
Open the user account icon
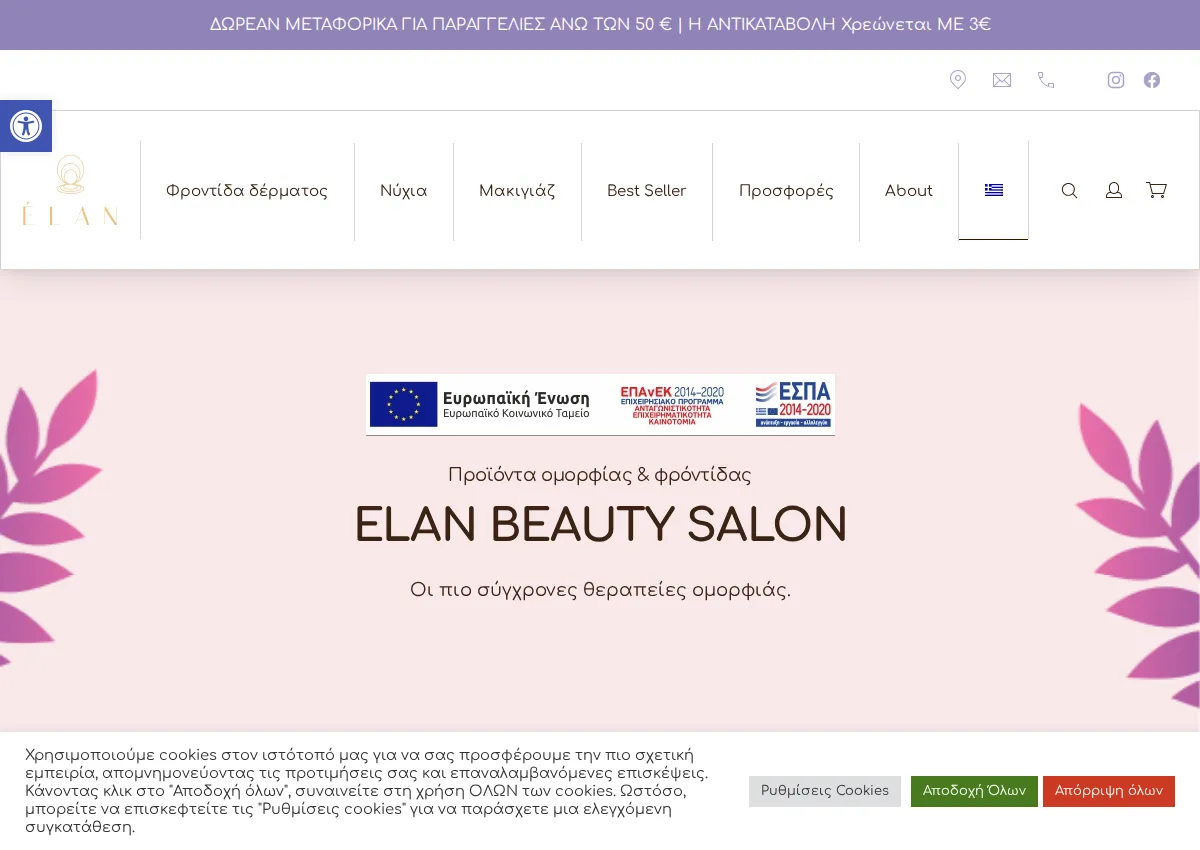click(1114, 190)
